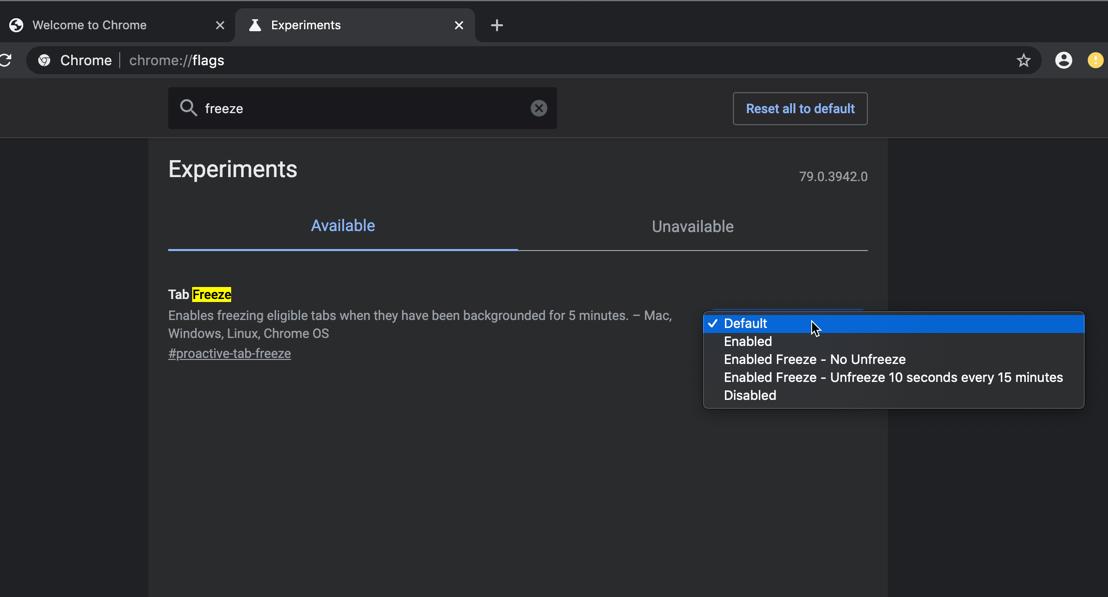Open the profile avatar icon
Viewport: 1108px width, 597px height.
pyautogui.click(x=1063, y=61)
